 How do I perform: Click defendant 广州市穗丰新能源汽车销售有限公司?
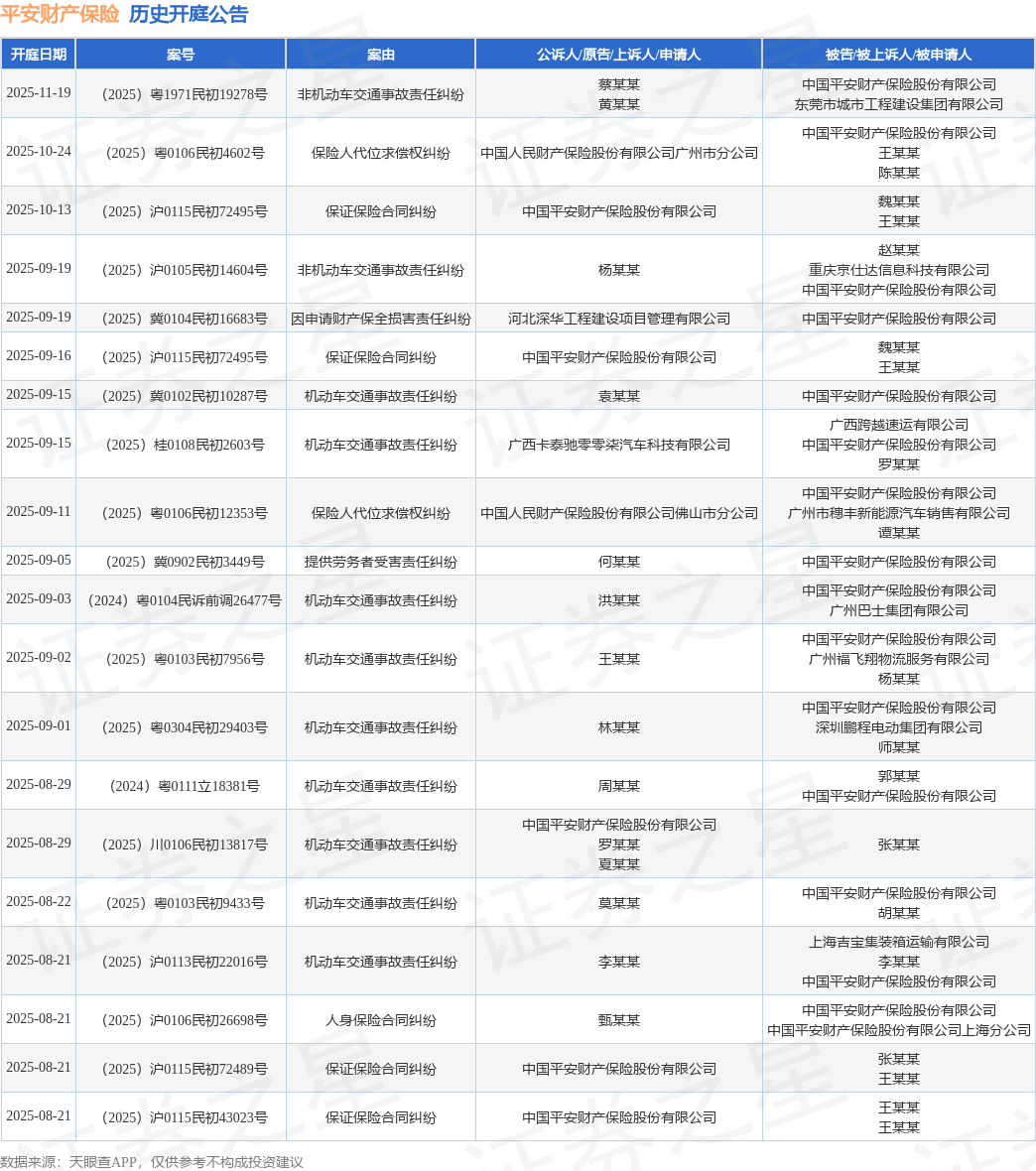899,513
